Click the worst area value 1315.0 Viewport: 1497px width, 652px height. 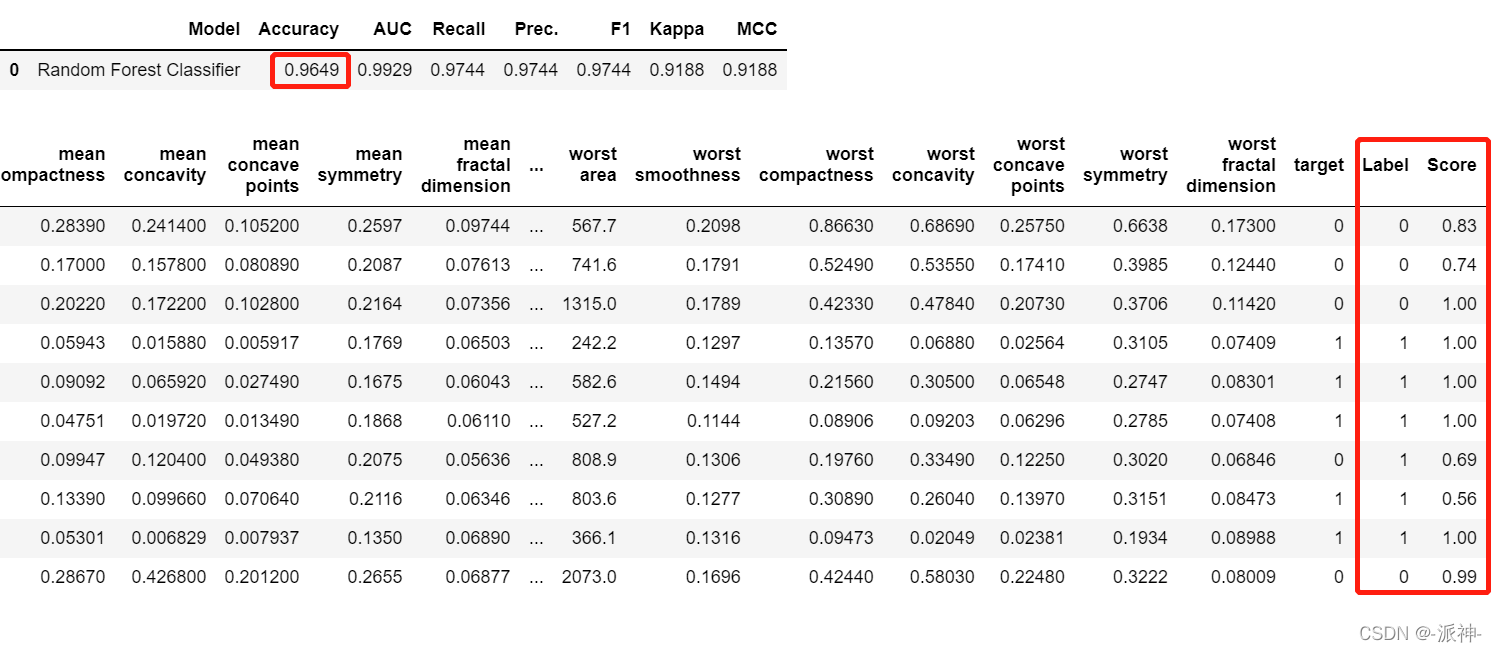tap(589, 304)
